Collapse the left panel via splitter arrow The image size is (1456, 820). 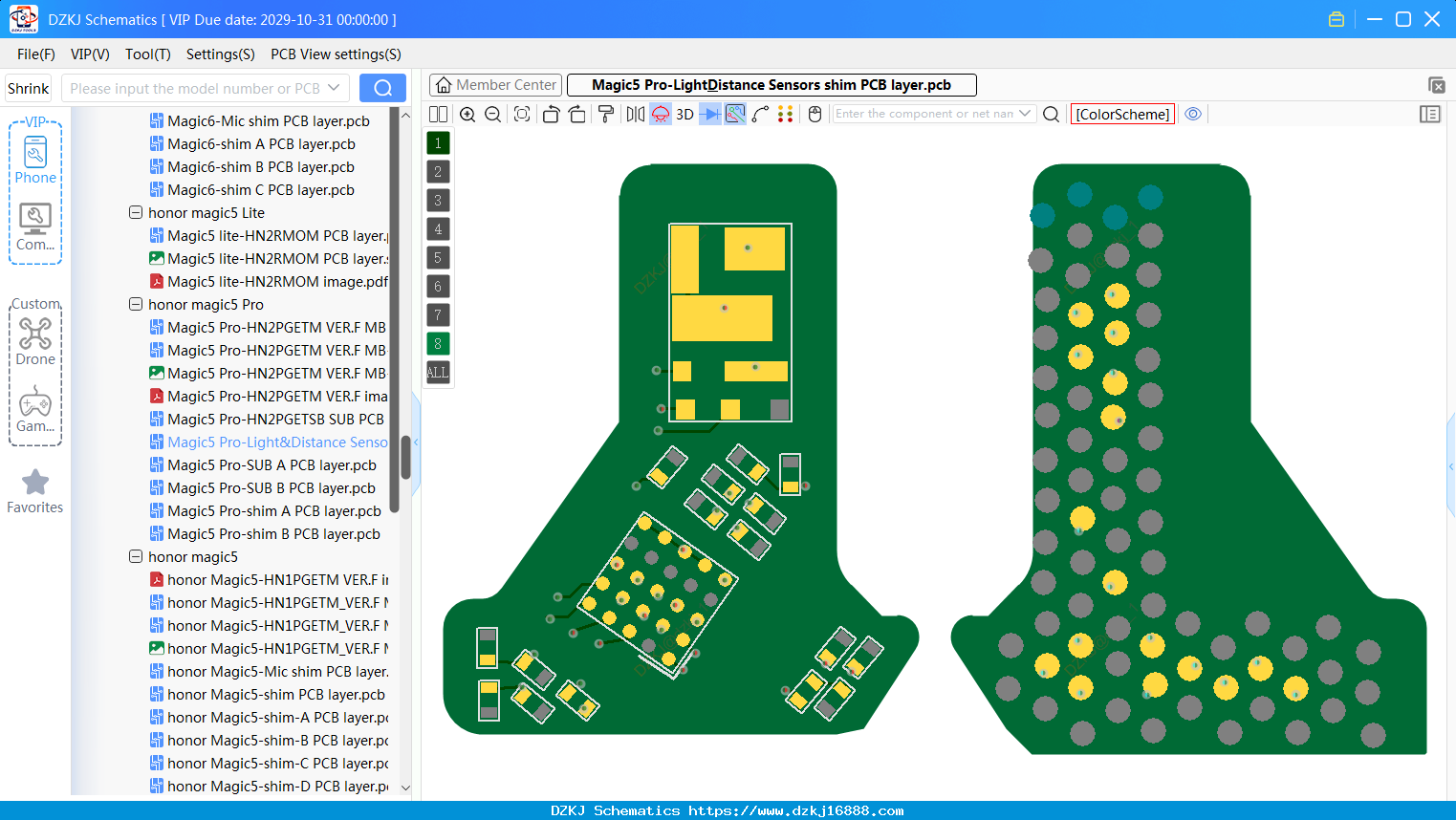[416, 442]
